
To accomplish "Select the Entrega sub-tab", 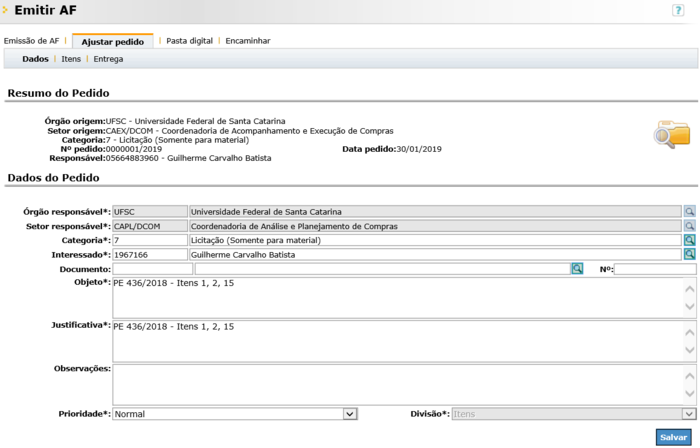I will pyautogui.click(x=108, y=59).
